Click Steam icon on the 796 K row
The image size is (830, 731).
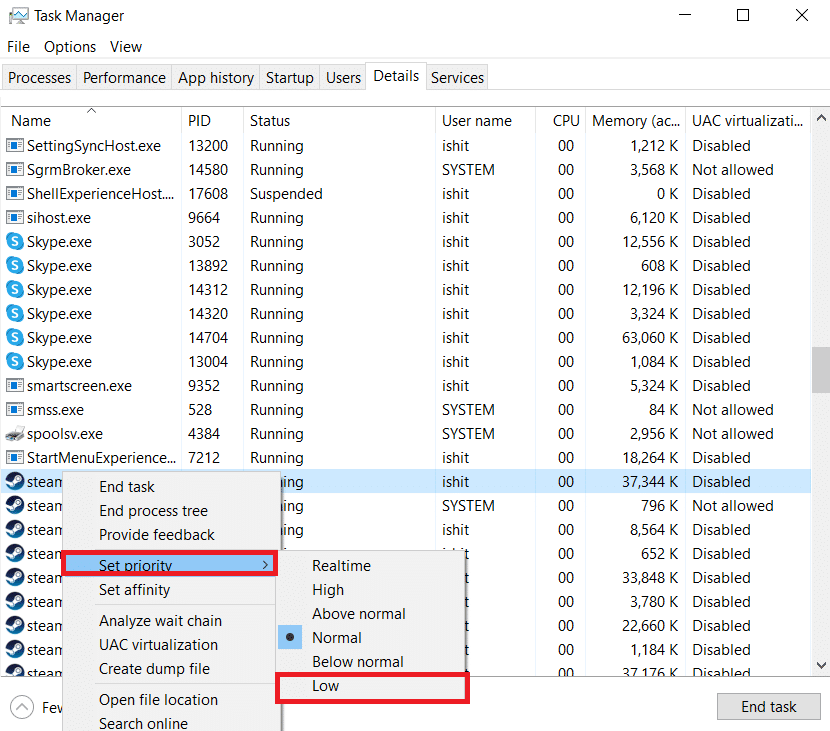pos(15,506)
